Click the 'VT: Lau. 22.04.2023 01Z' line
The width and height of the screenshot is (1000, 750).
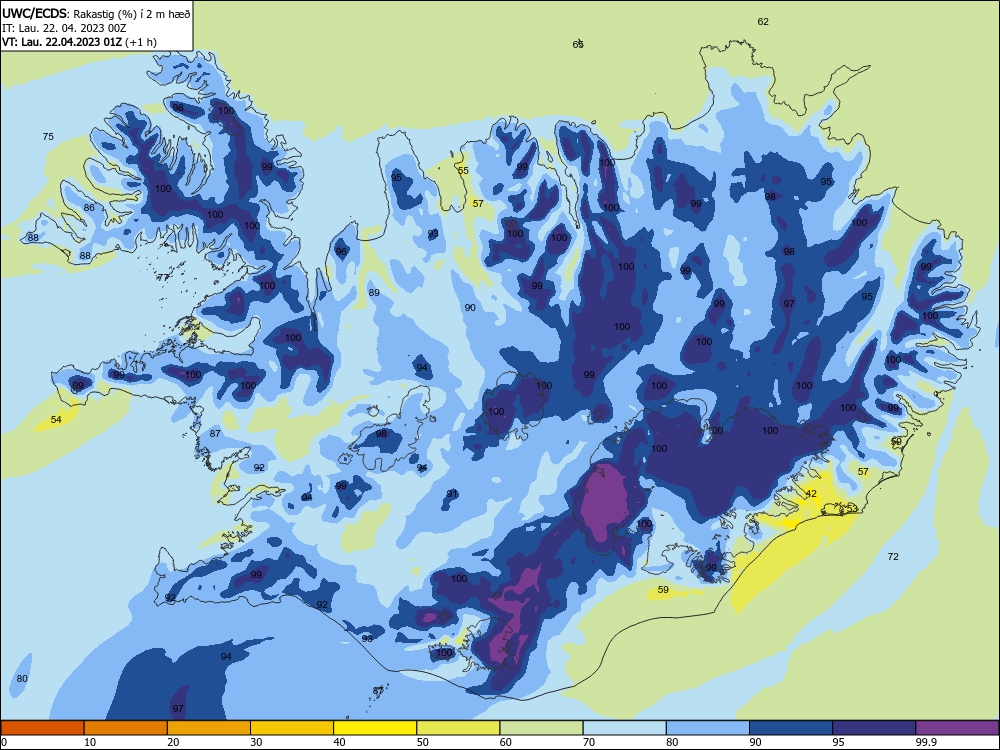click(61, 42)
